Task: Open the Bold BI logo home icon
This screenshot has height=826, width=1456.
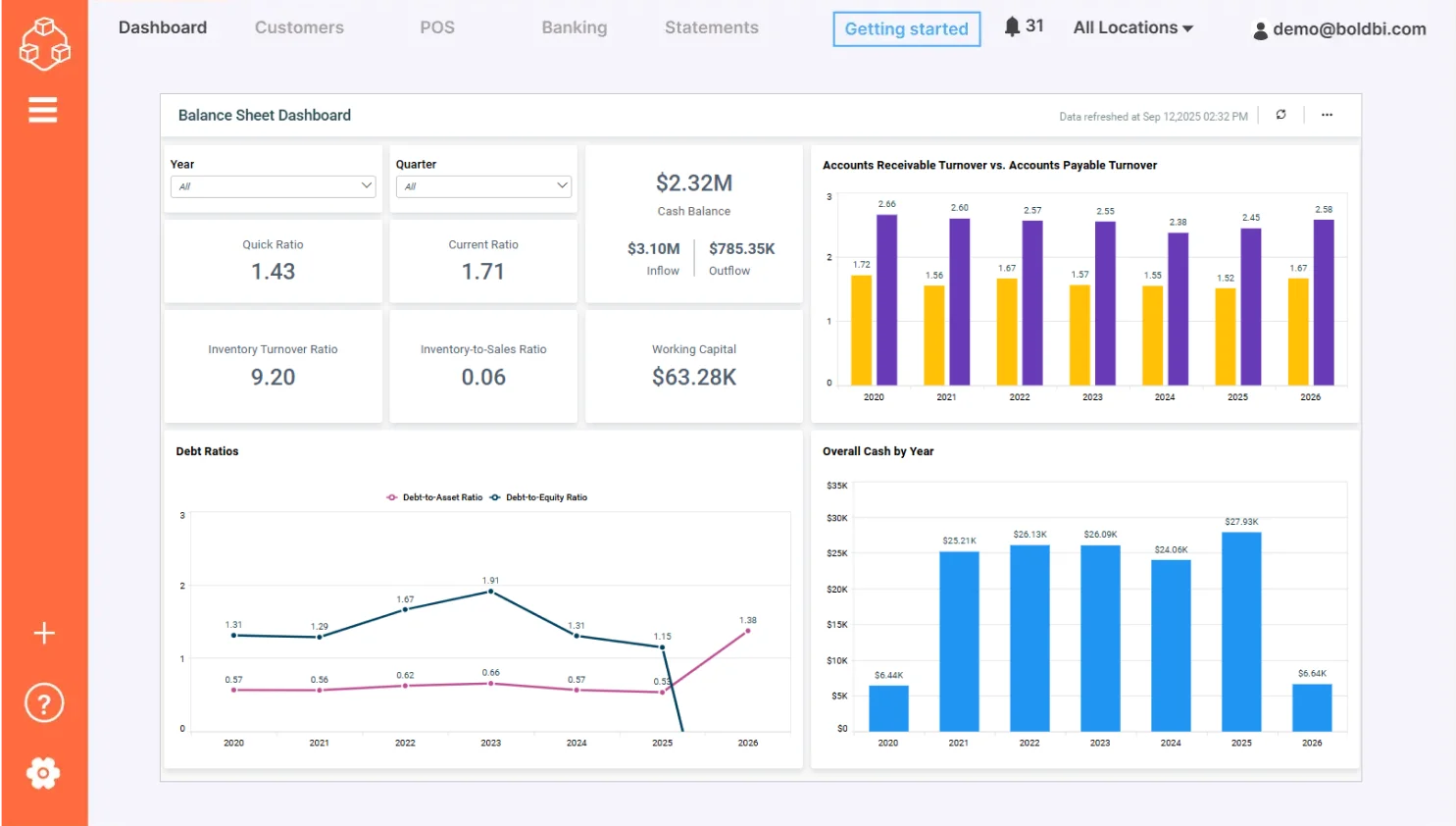Action: click(43, 43)
